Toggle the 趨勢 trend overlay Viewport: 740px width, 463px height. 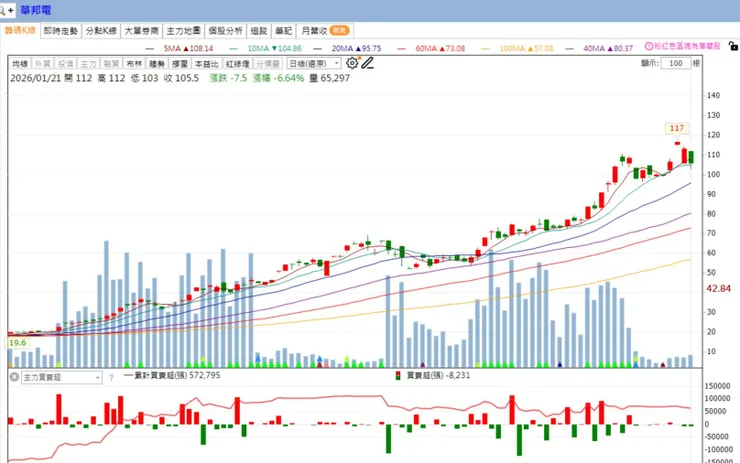pyautogui.click(x=157, y=64)
